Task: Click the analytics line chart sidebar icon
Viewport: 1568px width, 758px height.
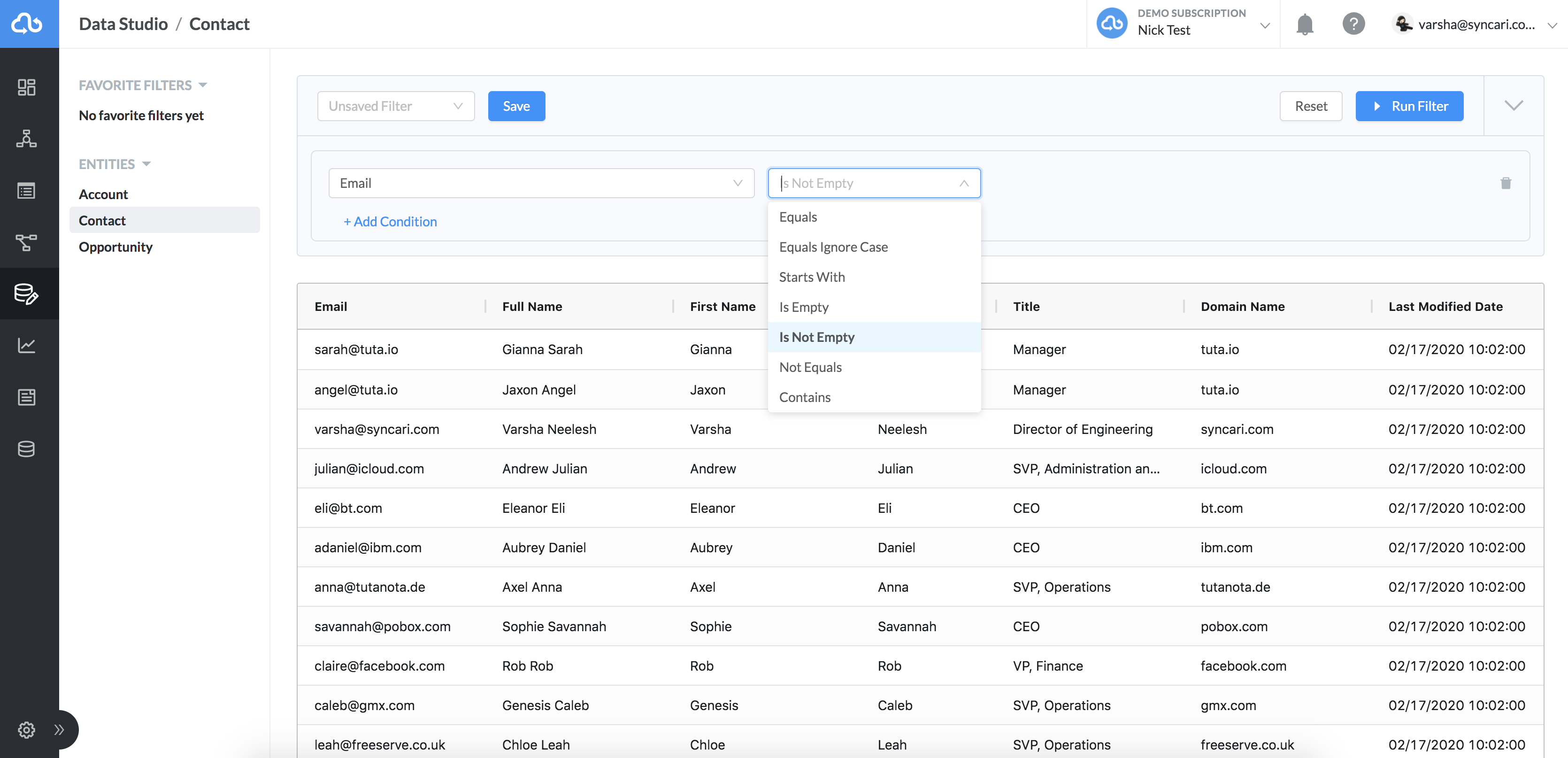Action: click(26, 345)
